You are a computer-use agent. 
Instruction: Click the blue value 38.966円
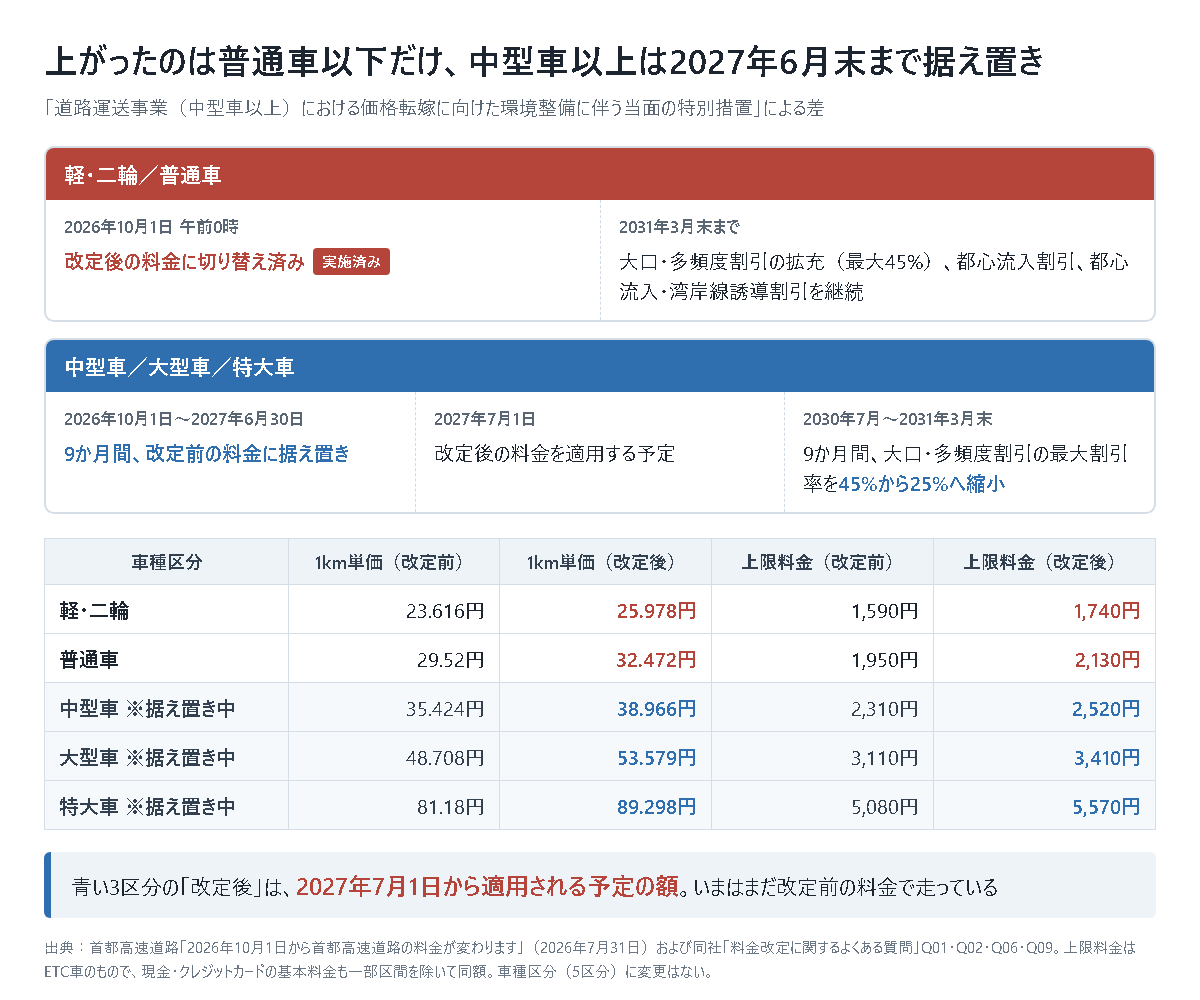pos(656,708)
